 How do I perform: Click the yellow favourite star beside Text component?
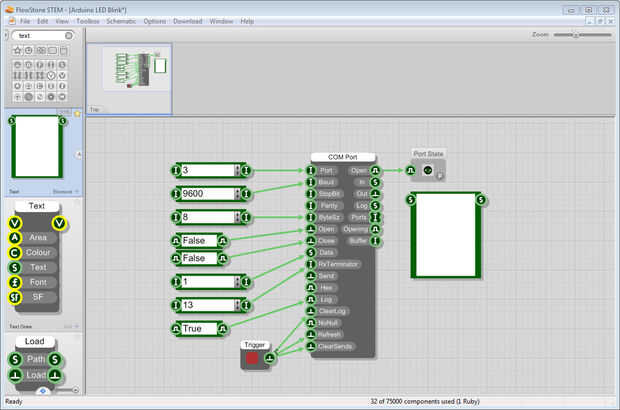coord(78,114)
